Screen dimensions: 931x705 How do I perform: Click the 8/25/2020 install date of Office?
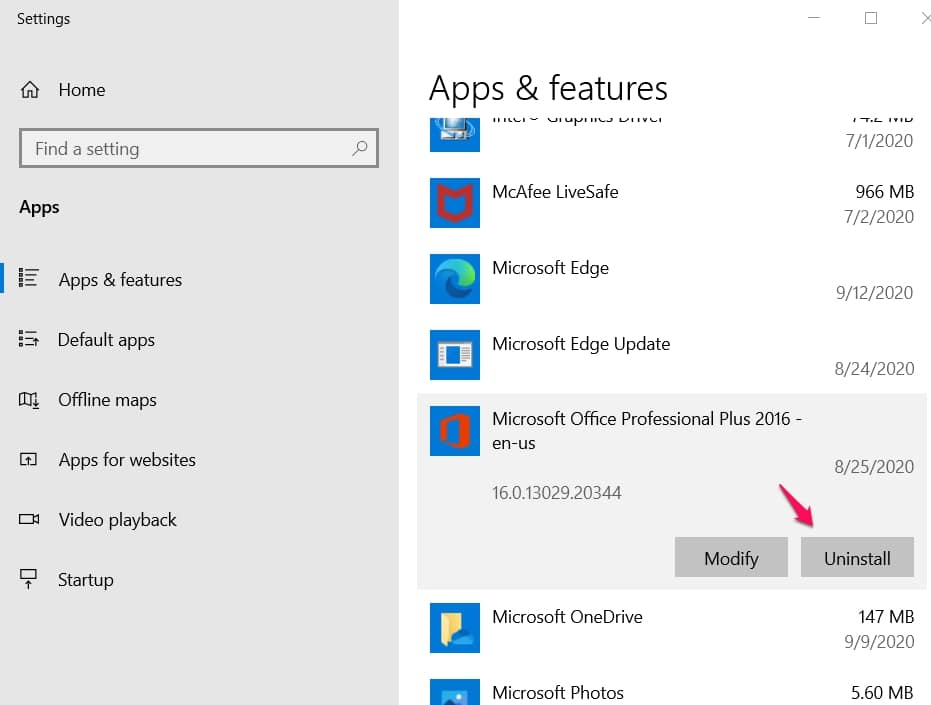point(873,467)
